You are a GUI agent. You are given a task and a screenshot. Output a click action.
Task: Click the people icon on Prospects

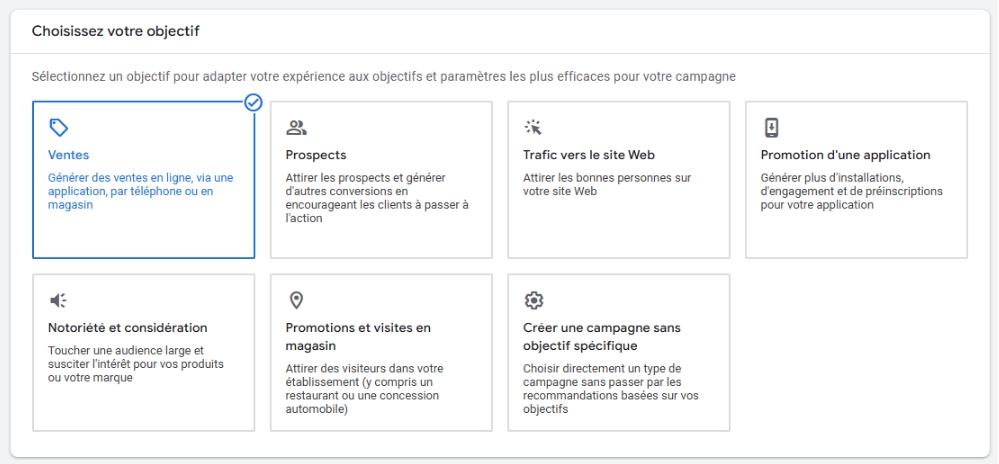pyautogui.click(x=296, y=127)
